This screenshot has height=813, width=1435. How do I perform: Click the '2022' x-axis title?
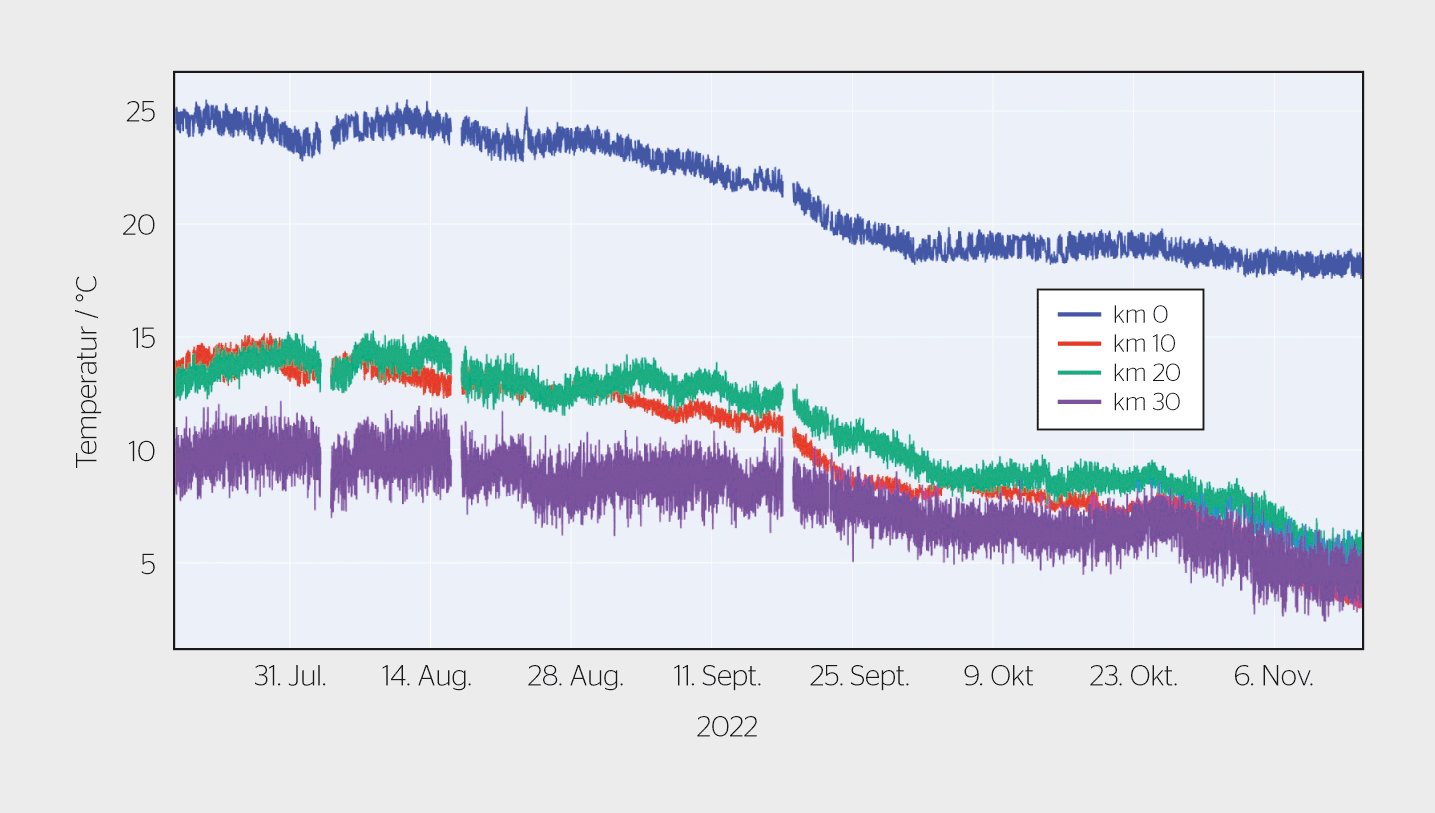727,727
